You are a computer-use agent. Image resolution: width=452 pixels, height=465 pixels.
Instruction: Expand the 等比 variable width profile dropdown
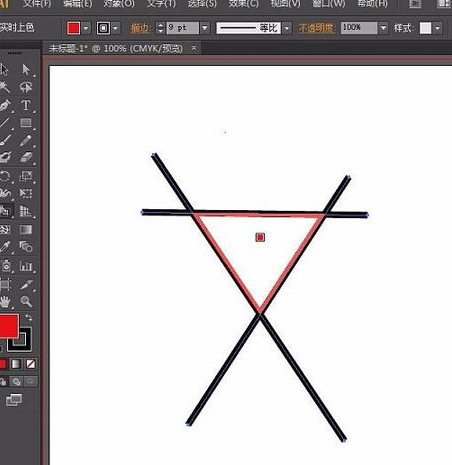coord(287,28)
